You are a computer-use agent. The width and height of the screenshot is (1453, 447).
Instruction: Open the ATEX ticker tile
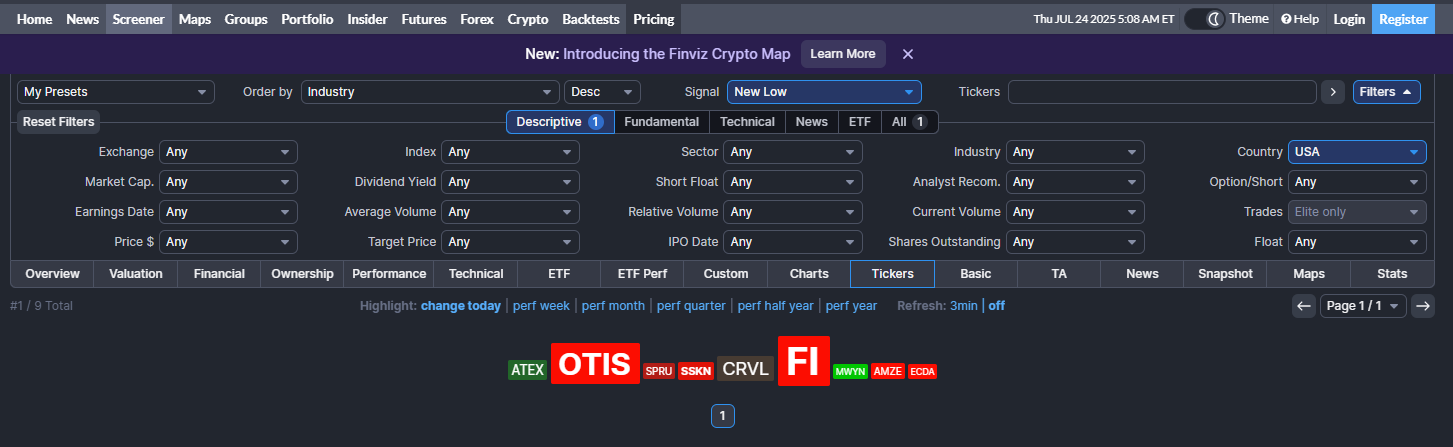coord(528,370)
